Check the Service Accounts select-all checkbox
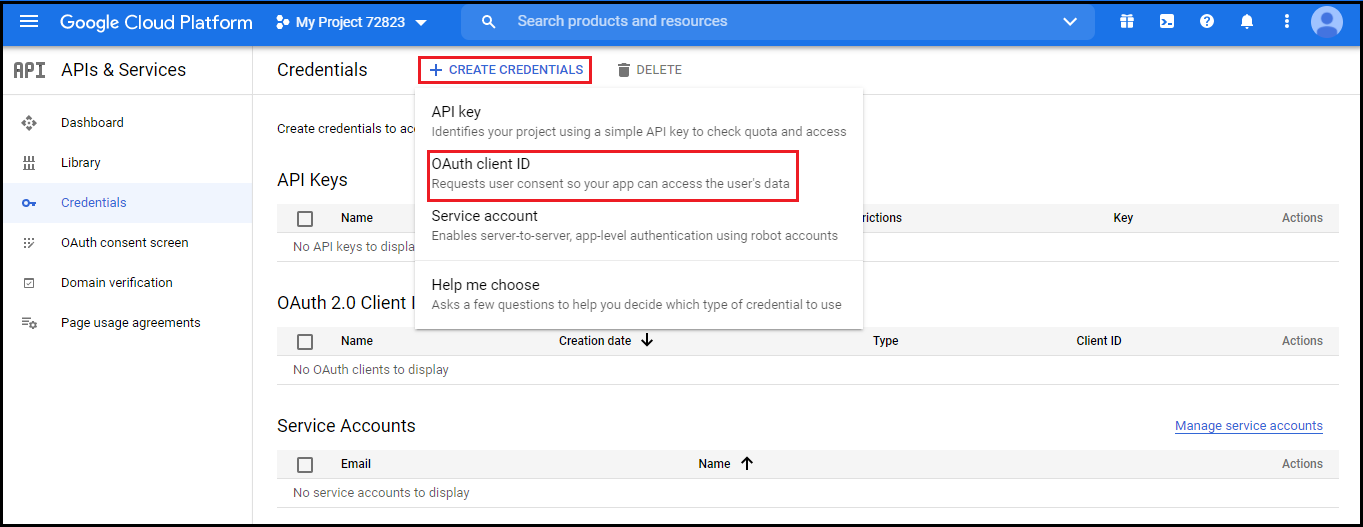This screenshot has height=527, width=1363. point(305,465)
